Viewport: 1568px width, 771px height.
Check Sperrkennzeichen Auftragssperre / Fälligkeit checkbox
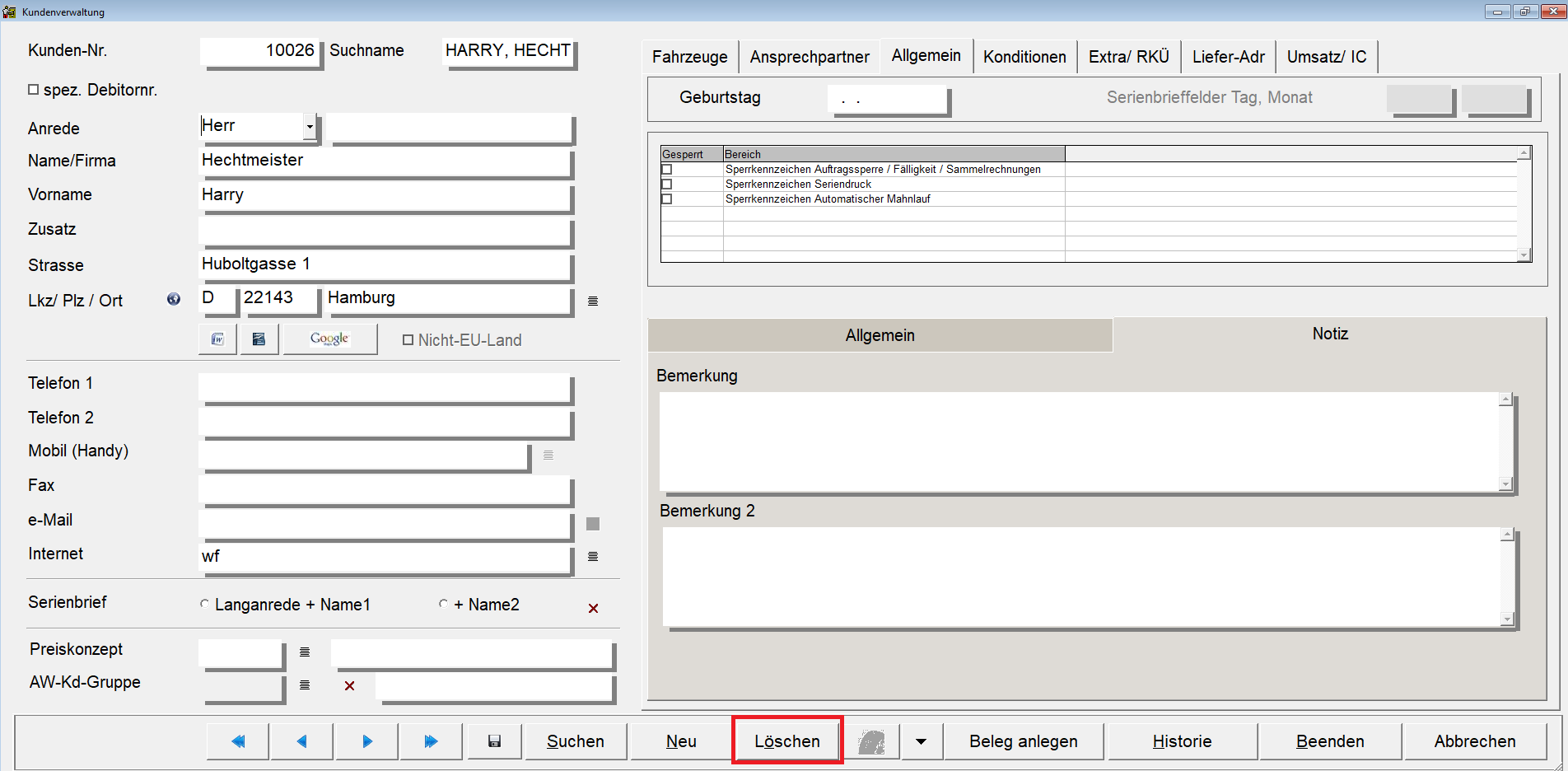click(667, 170)
